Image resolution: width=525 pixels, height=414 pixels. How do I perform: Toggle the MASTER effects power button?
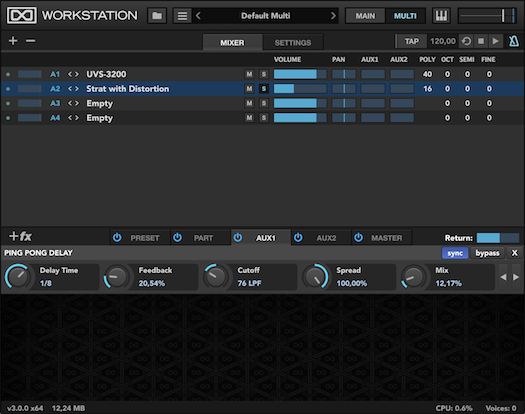coord(358,237)
